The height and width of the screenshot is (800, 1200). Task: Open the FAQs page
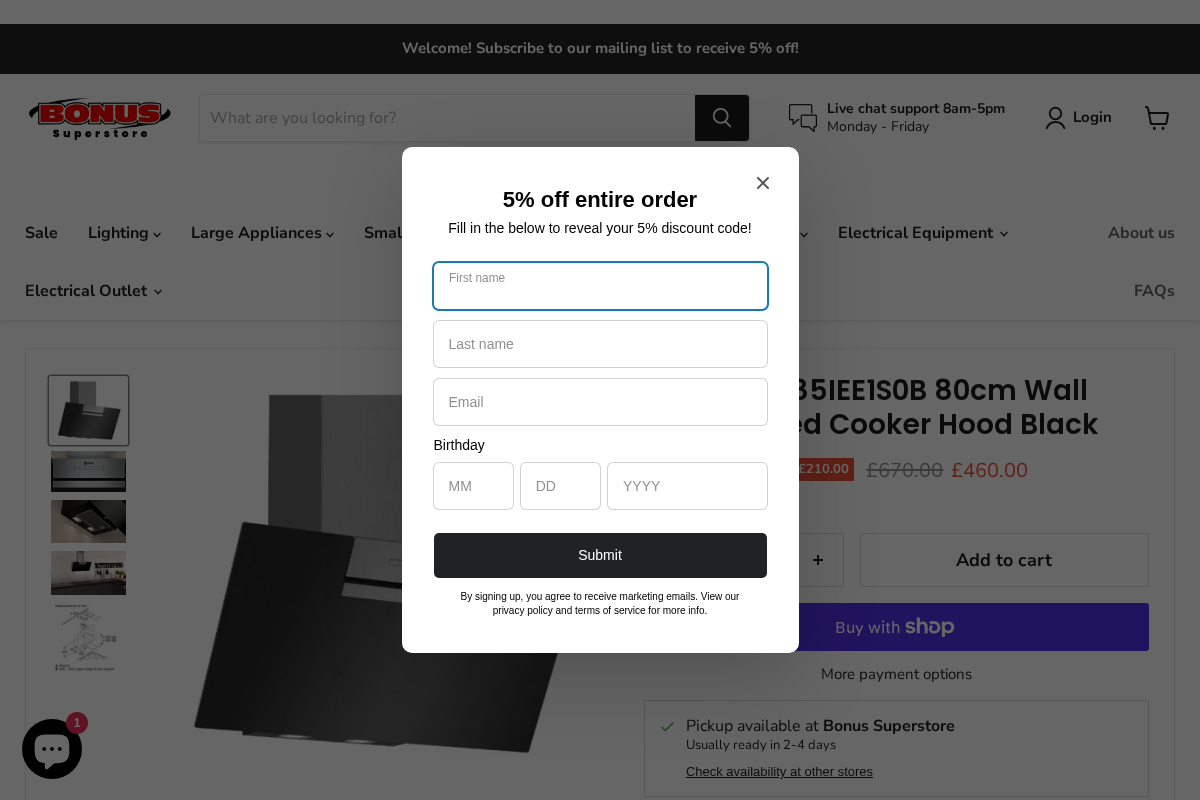pos(1153,291)
